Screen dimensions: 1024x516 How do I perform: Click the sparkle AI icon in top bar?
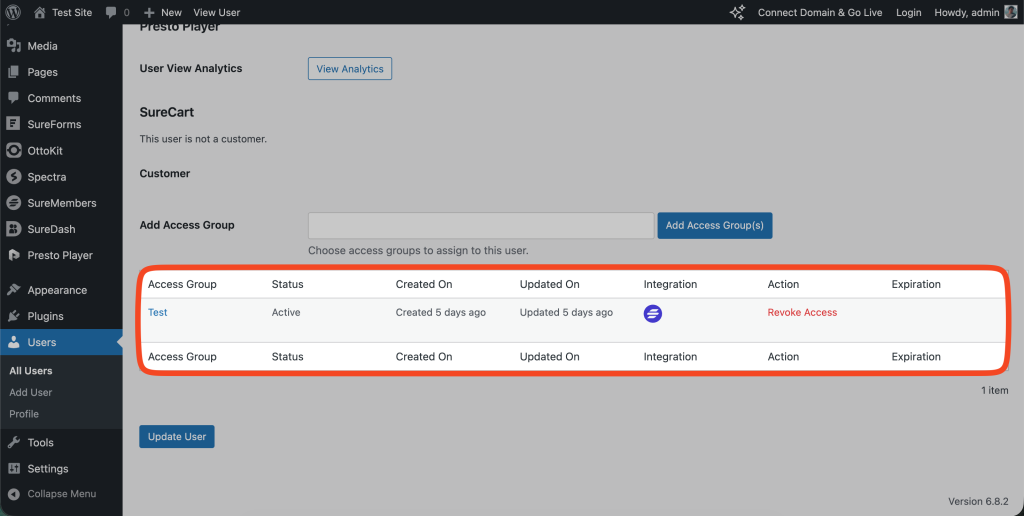coord(737,12)
